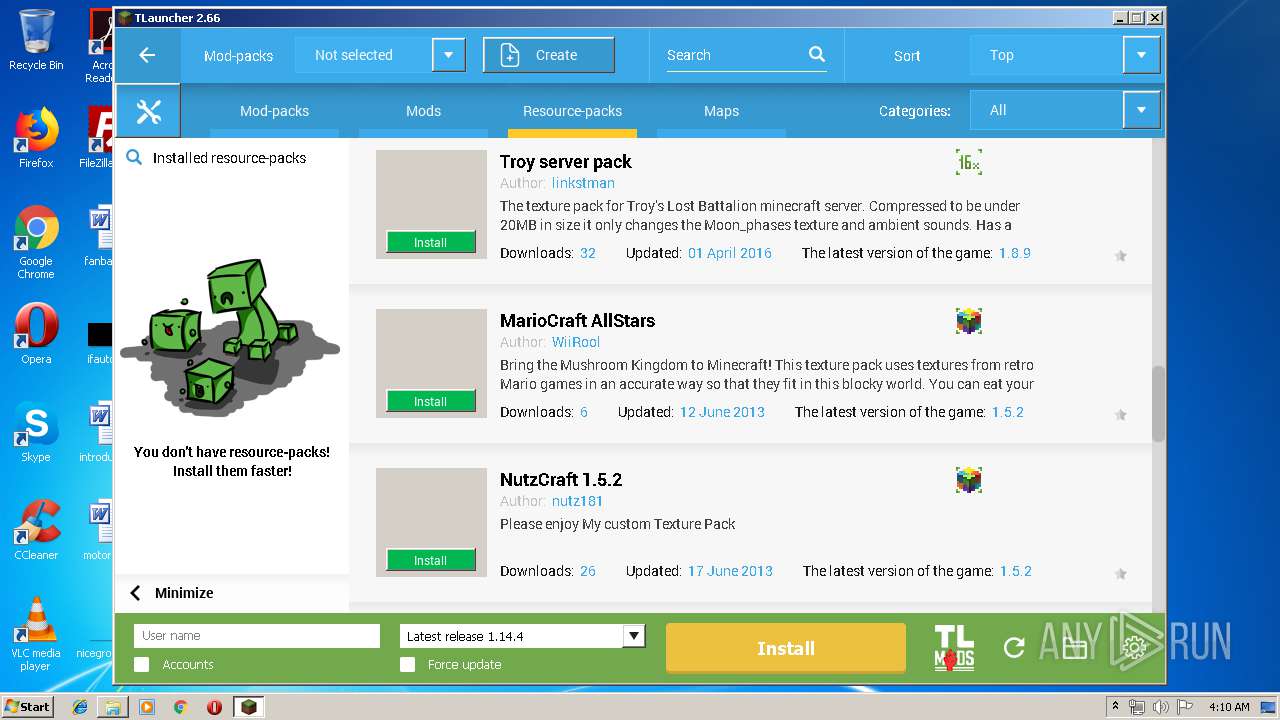The width and height of the screenshot is (1280, 720).
Task: Click the colorful cube icon of MarioCraft AllStars
Action: pos(968,321)
